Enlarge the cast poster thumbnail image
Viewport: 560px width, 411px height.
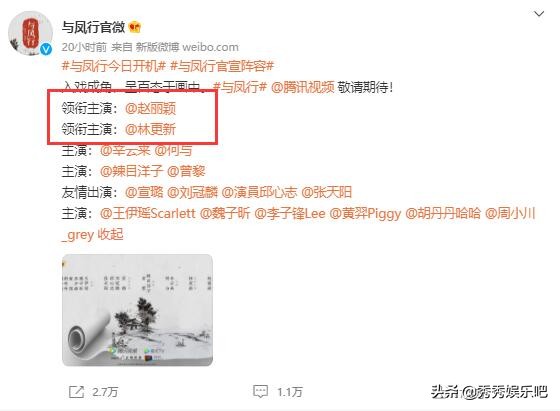[138, 310]
